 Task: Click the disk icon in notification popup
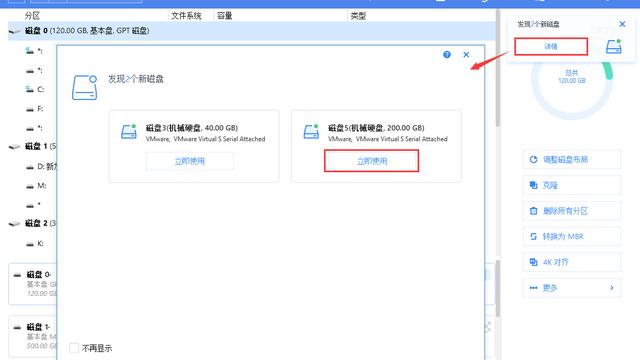click(x=613, y=47)
